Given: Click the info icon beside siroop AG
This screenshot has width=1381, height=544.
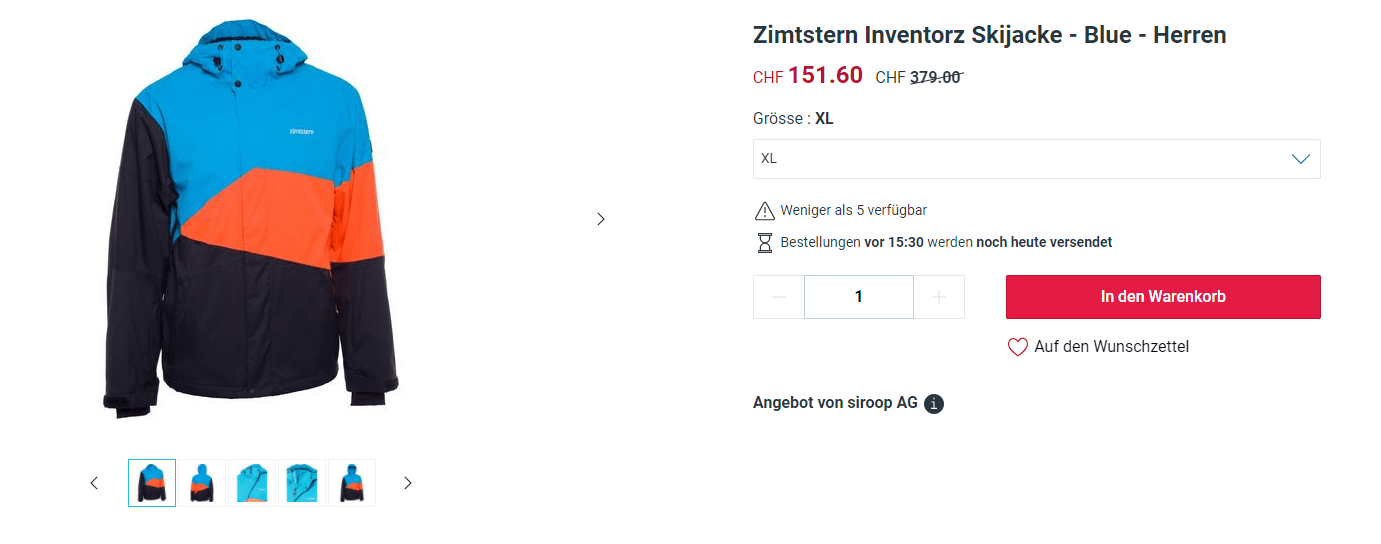Looking at the screenshot, I should (x=934, y=404).
